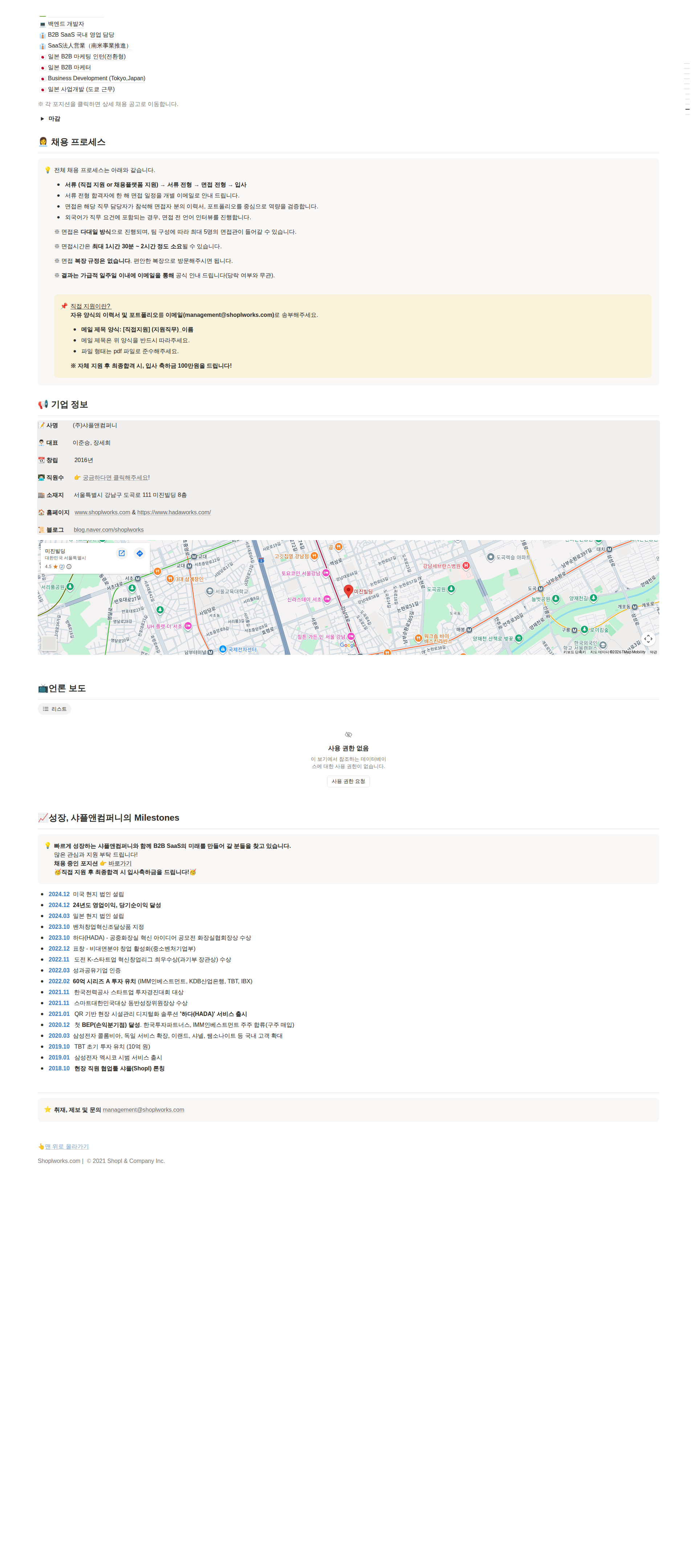
Task: Click 3대 삼계장인 restaurant marker
Action: [x=171, y=579]
